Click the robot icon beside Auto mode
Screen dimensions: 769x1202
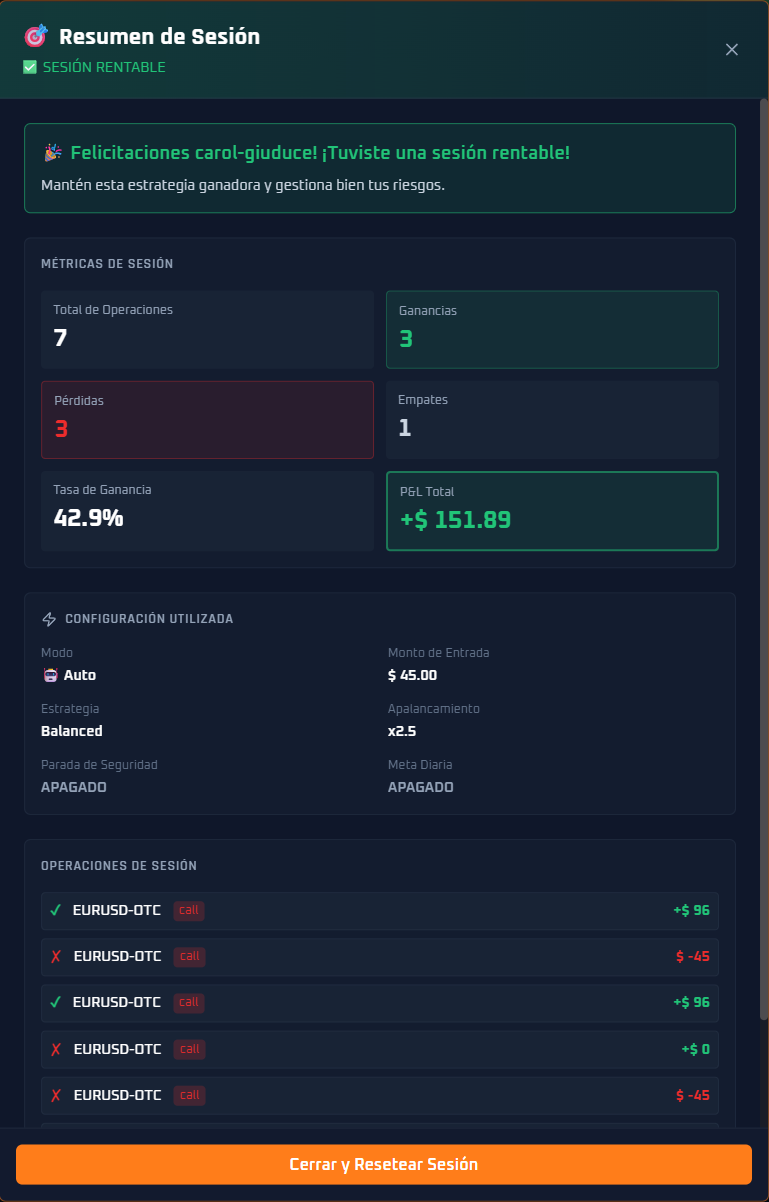tap(49, 675)
